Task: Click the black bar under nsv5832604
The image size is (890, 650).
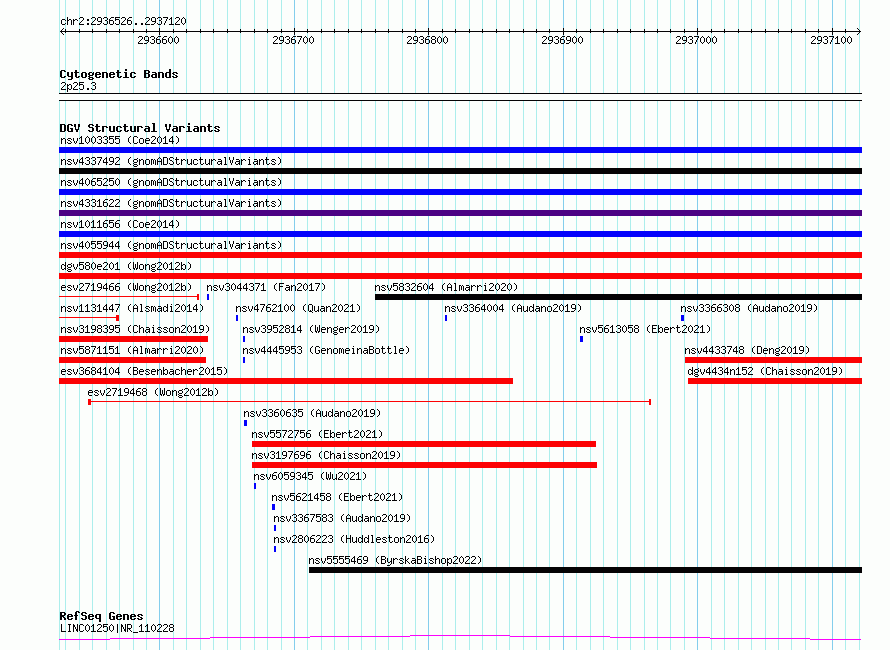Action: click(619, 297)
